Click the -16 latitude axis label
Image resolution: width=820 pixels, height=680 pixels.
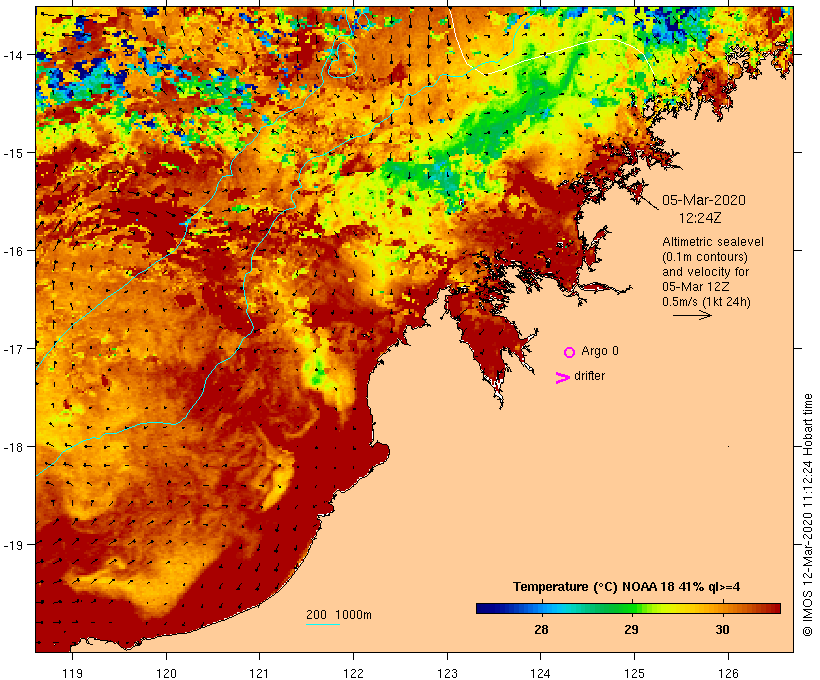coord(13,251)
